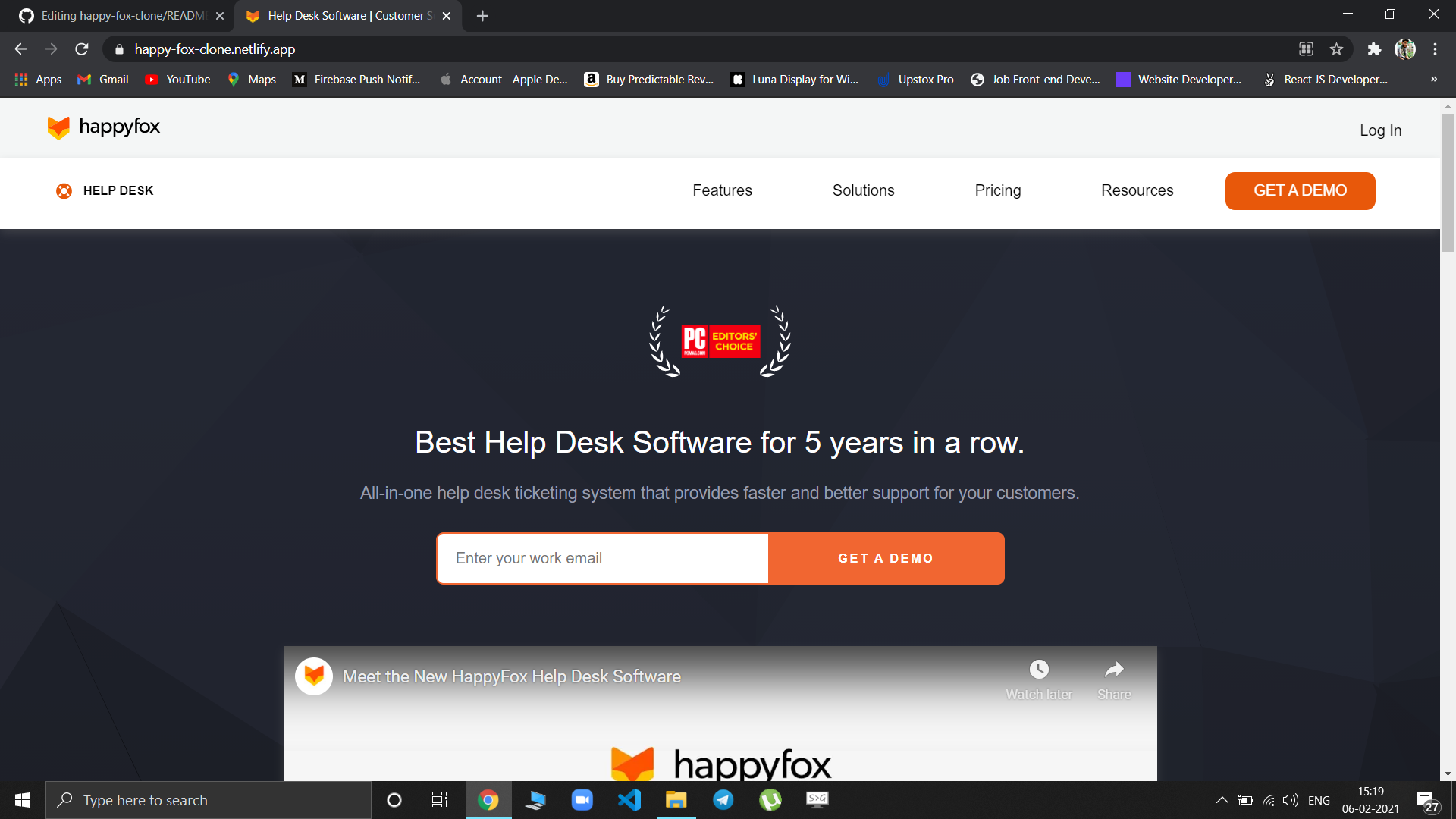Select the Help Desk life-ring icon

tap(64, 191)
